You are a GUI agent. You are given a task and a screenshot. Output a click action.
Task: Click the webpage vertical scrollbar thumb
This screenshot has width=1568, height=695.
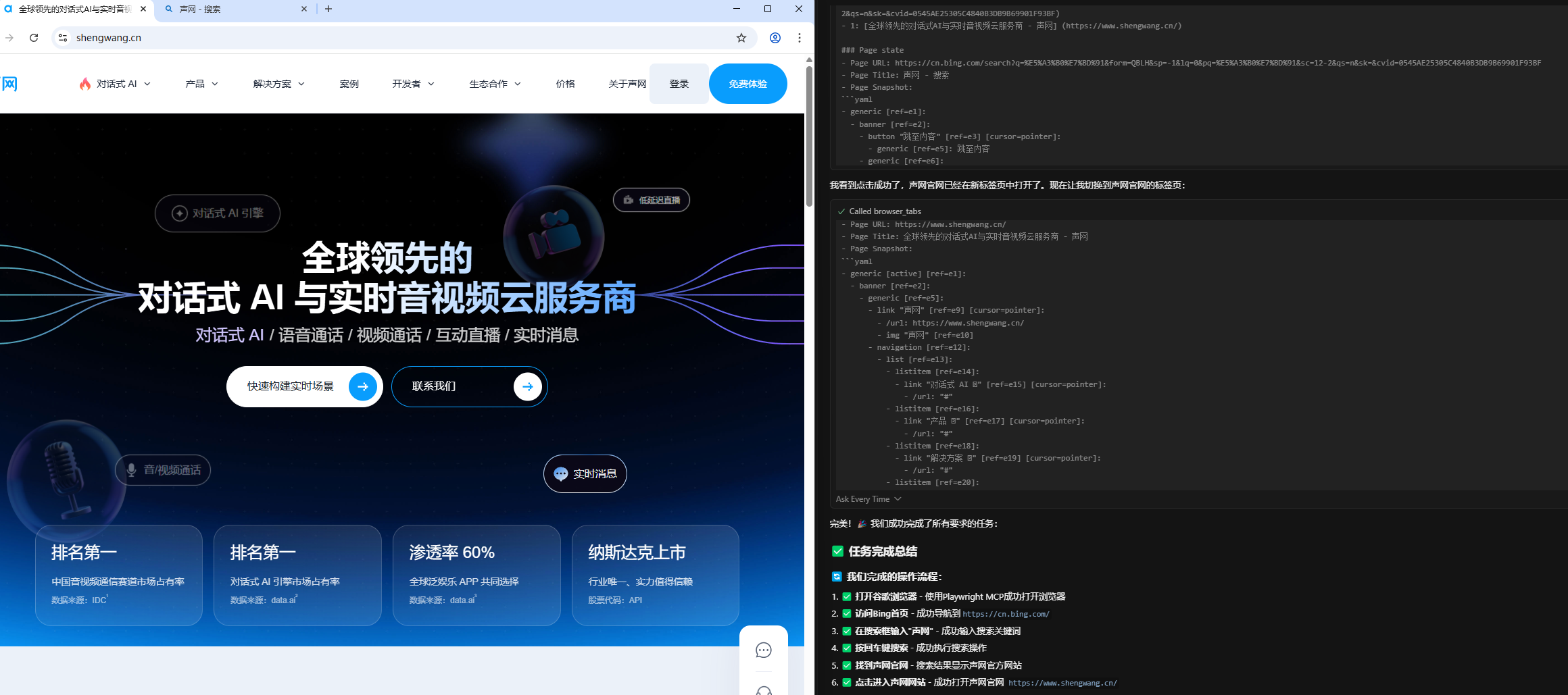click(809, 136)
